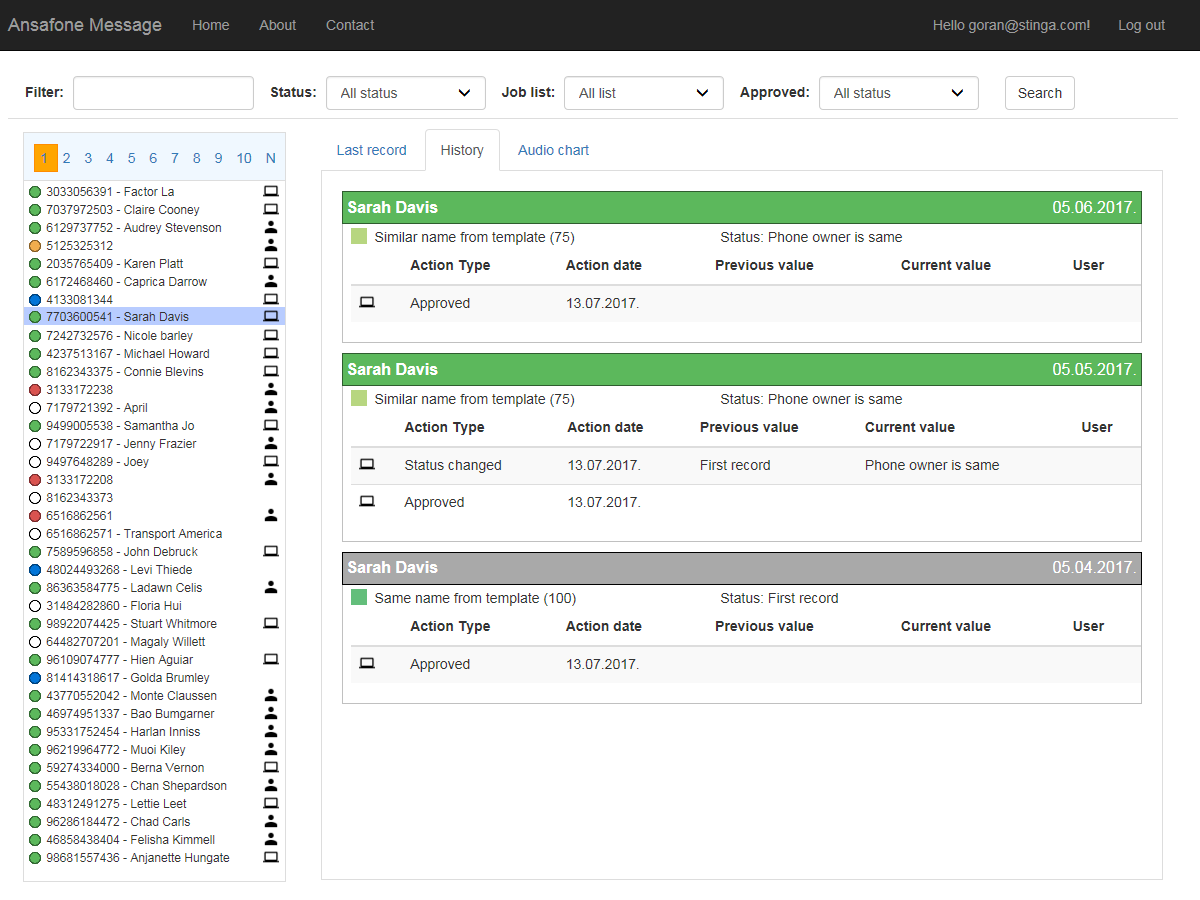Screen dimensions: 1200x900
Task: Click green swatch next to Same name from template
Action: 359,598
